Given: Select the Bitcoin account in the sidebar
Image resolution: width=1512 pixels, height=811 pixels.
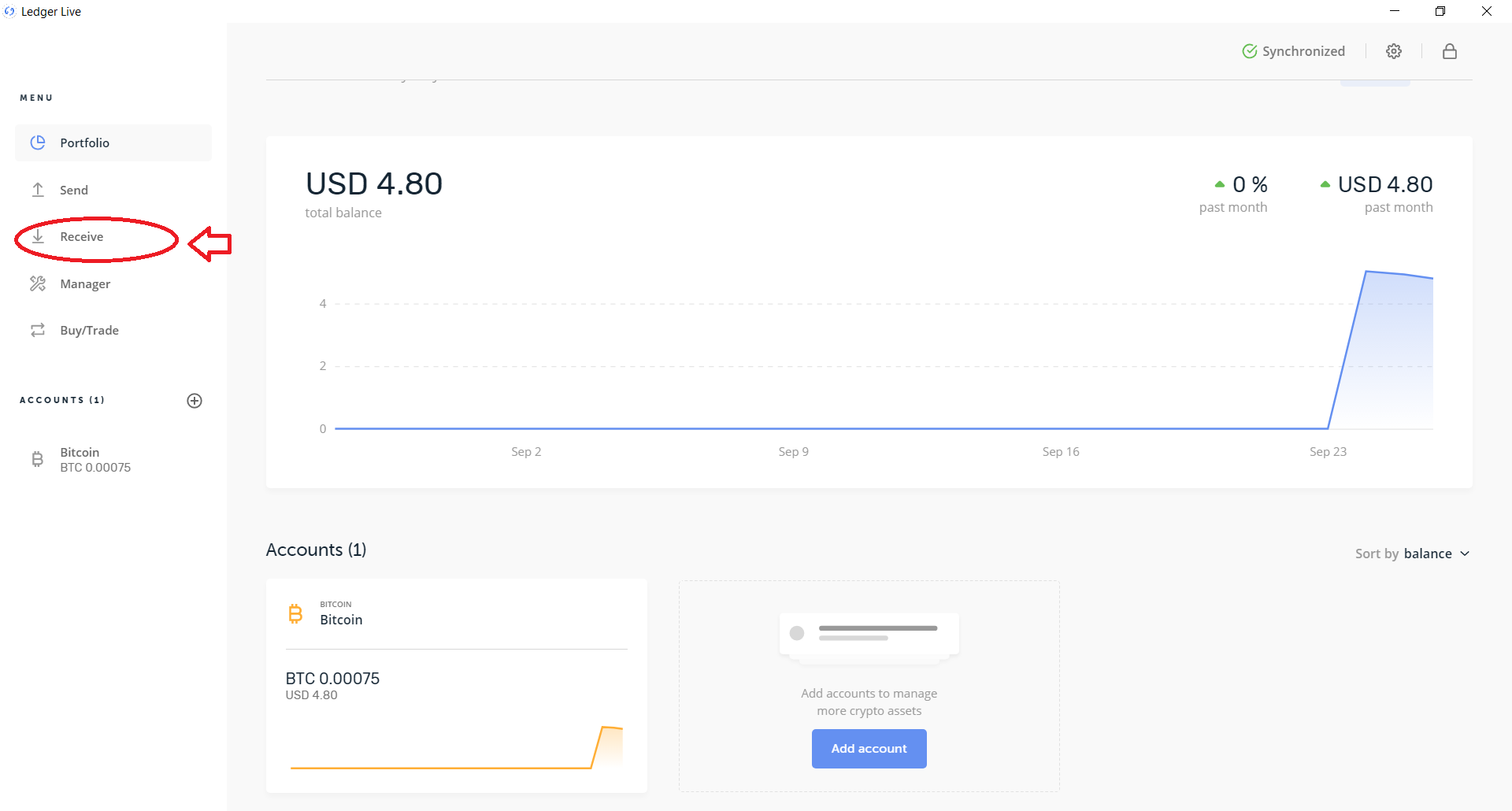Looking at the screenshot, I should point(113,460).
